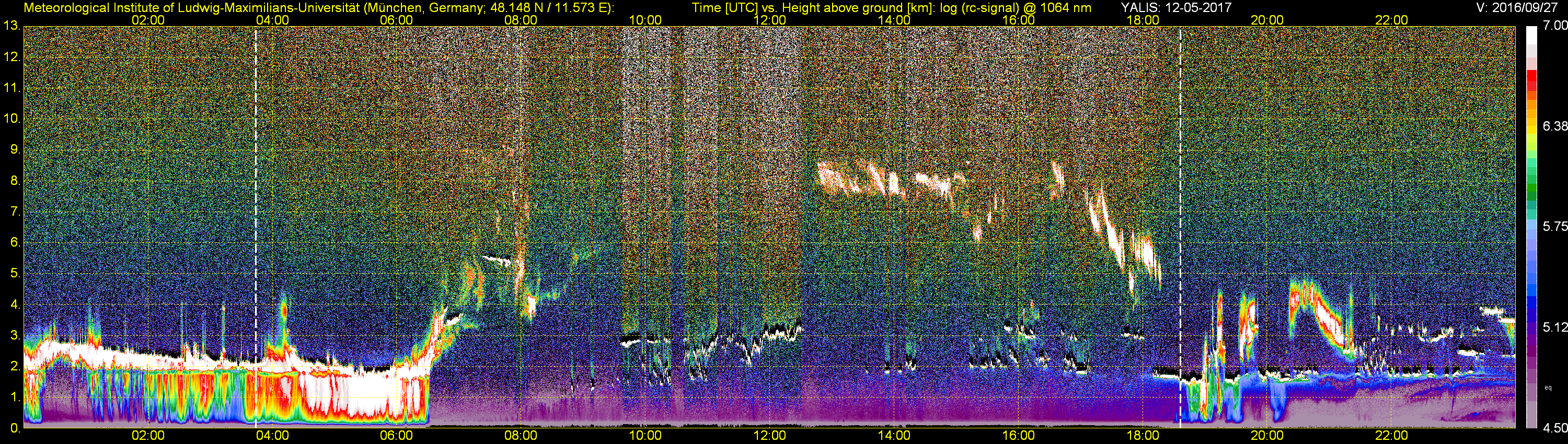Click the 9. height axis label
Image resolution: width=1568 pixels, height=444 pixels.
(16, 149)
